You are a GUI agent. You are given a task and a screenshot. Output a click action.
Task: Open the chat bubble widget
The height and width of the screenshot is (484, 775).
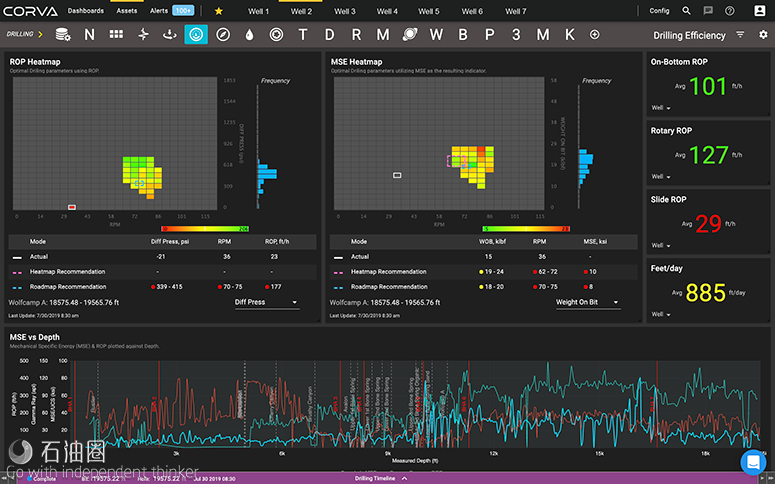click(752, 461)
